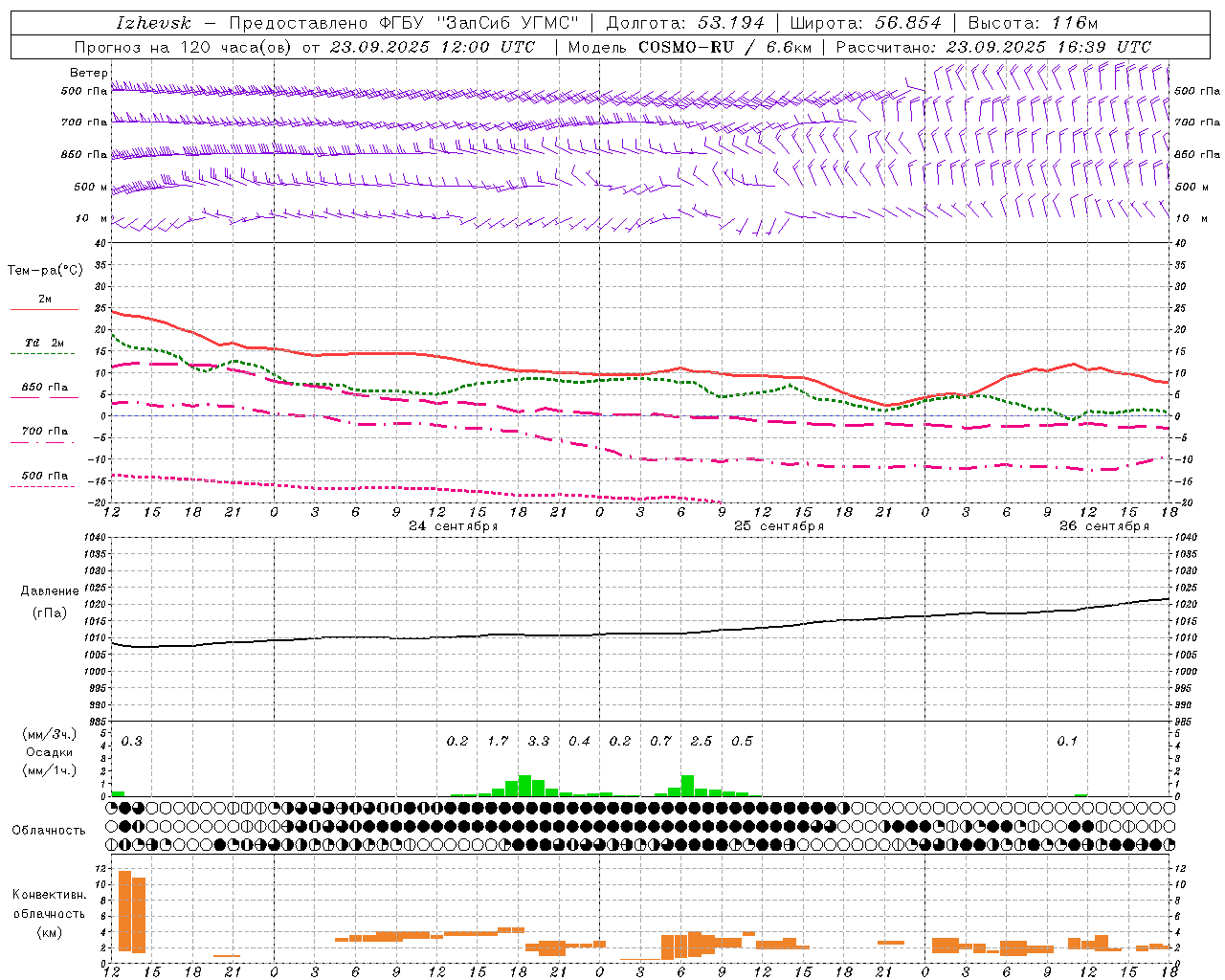Click the tallest orange convective cloud bar
Image resolution: width=1225 pixels, height=980 pixels.
point(124,911)
